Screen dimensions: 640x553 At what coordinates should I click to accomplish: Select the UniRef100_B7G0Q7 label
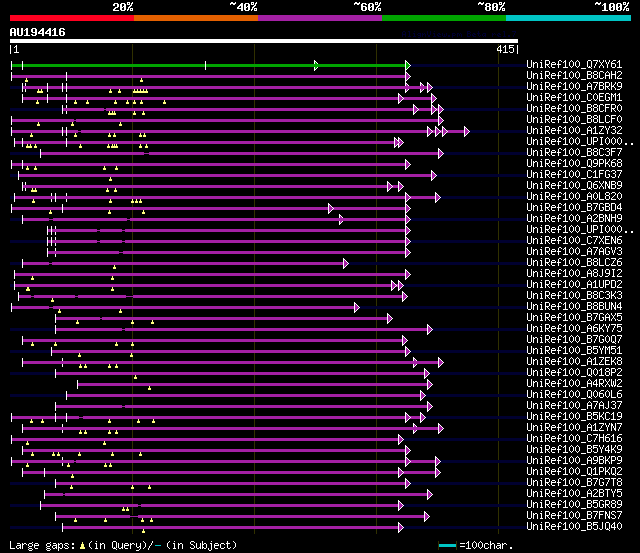[574, 340]
